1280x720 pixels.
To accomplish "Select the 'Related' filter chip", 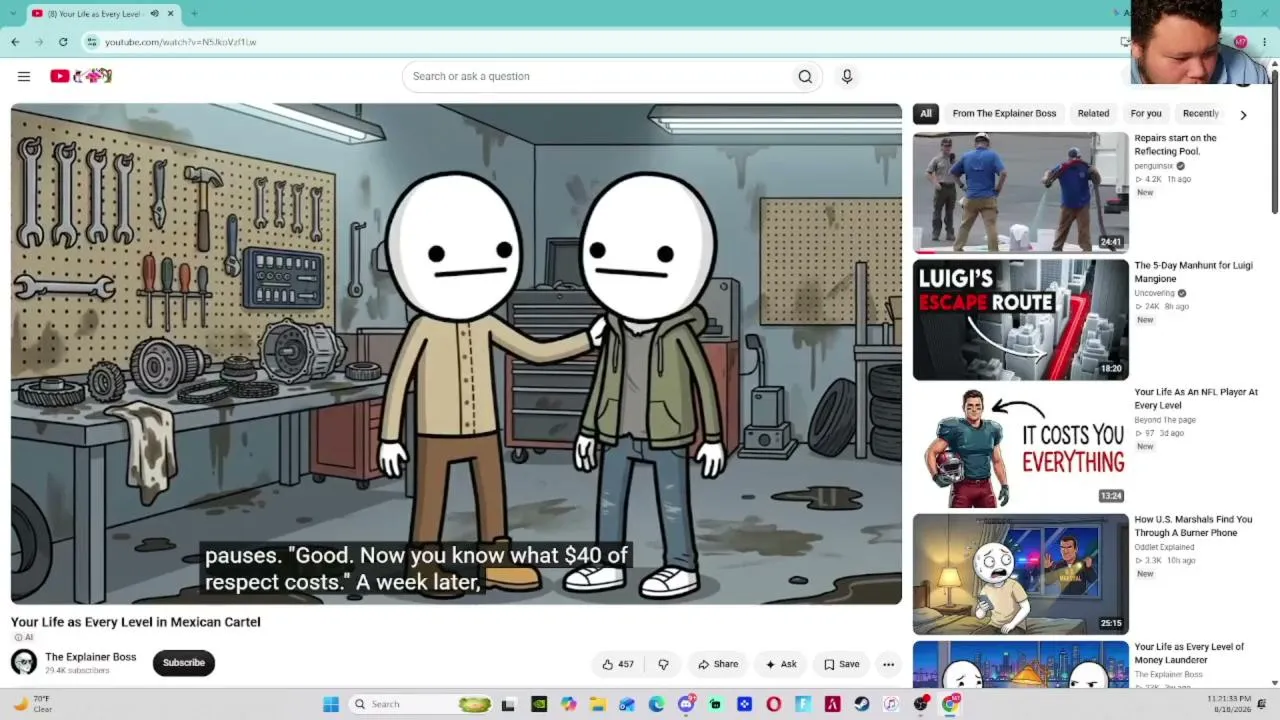I will [1093, 114].
